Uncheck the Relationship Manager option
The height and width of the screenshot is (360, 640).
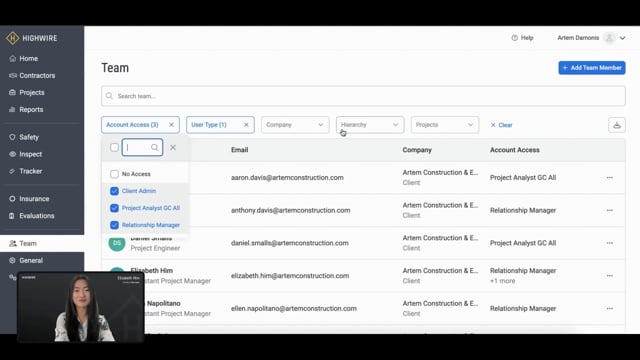pyautogui.click(x=114, y=225)
